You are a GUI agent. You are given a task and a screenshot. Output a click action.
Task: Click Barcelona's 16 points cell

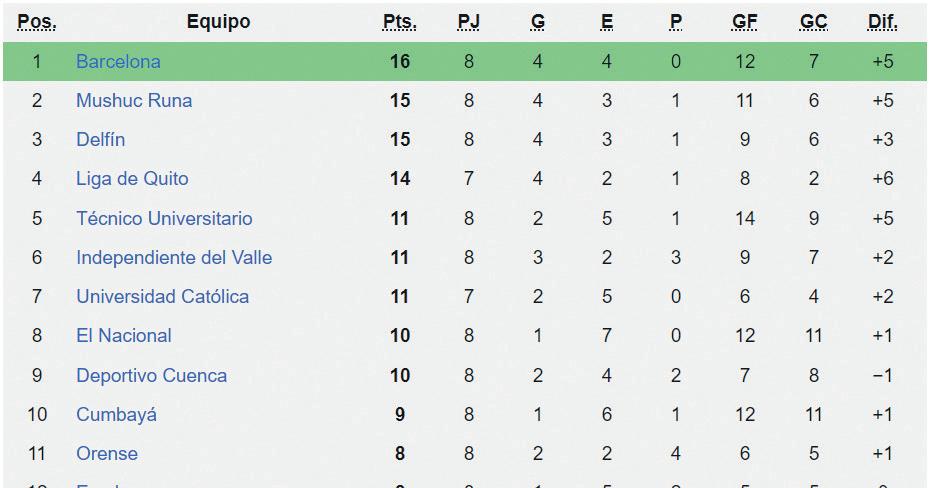tap(400, 62)
